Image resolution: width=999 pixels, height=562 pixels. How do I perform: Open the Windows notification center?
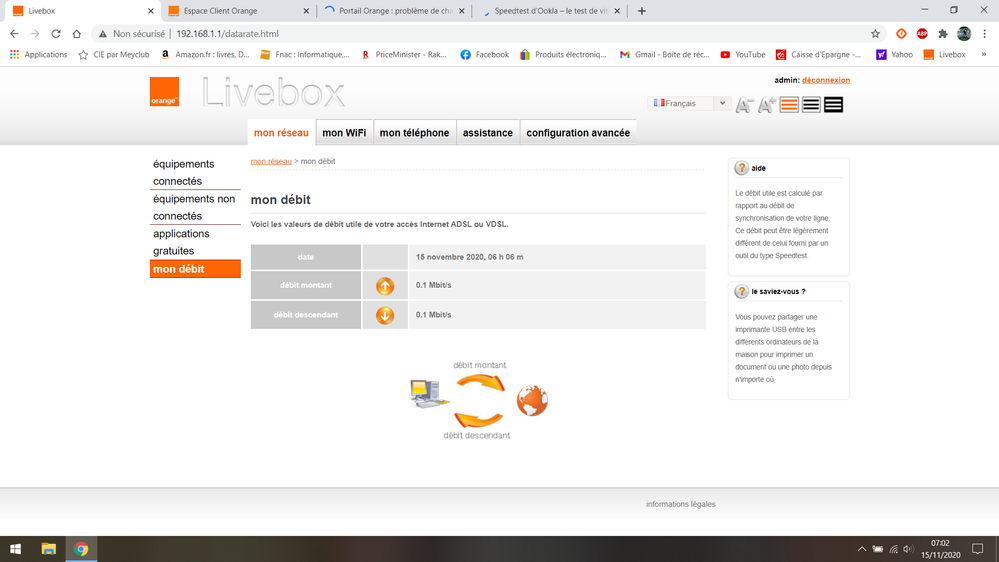click(977, 549)
